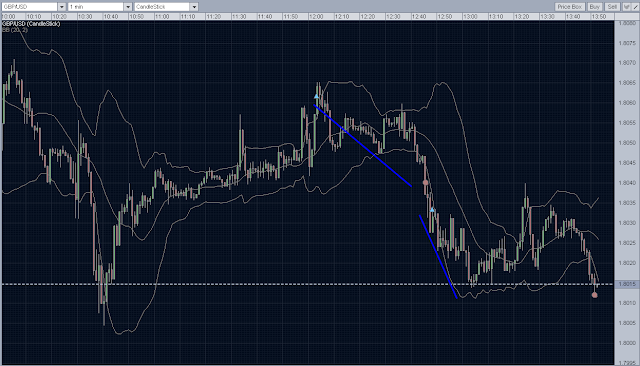Click the Buy button

[595, 7]
